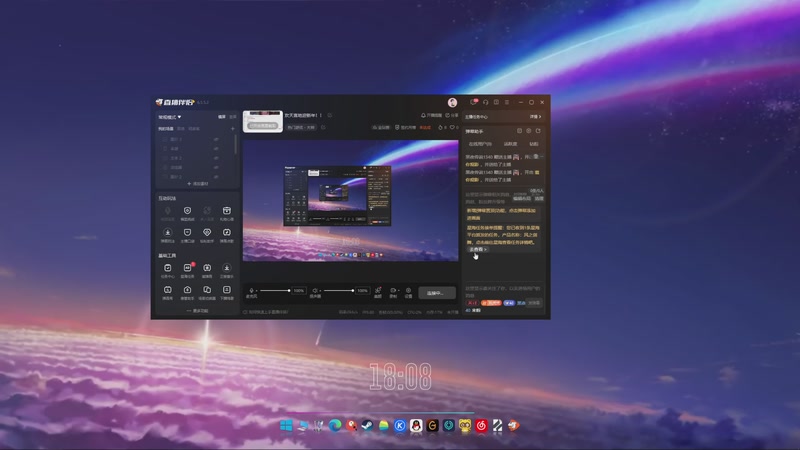Open the last icon in 基础工具 second row
This screenshot has height=450, width=800.
(x=227, y=292)
